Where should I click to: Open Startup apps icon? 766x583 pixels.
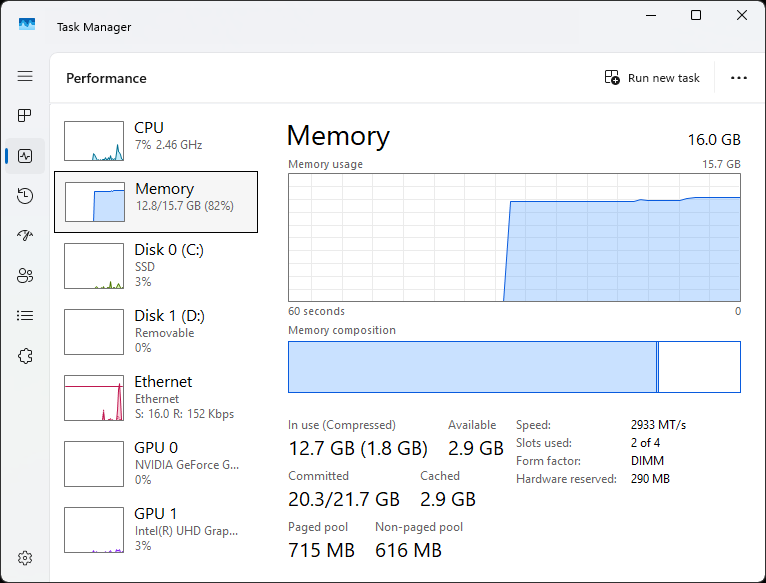click(25, 236)
